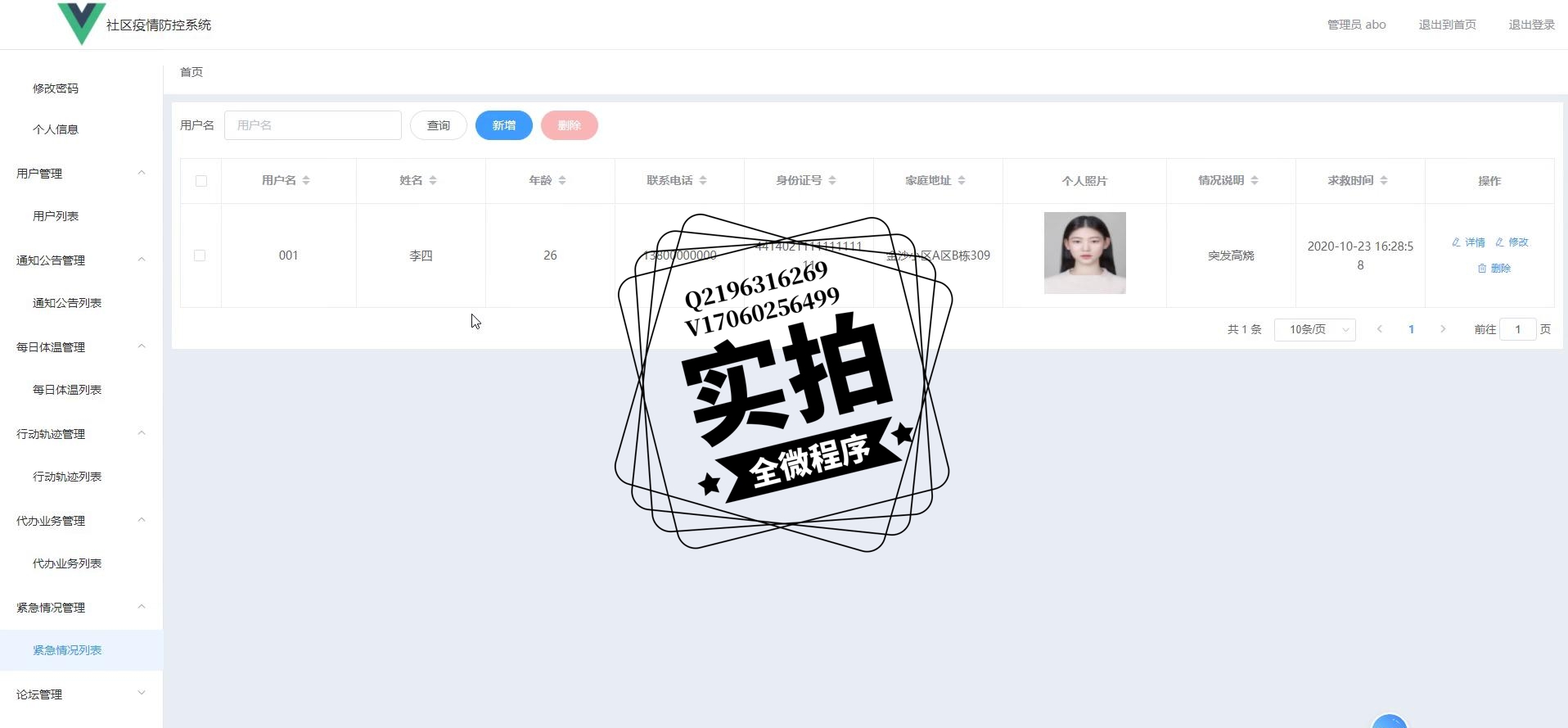This screenshot has height=728, width=1568.
Task: Go to previous page arrow
Action: pyautogui.click(x=1380, y=329)
